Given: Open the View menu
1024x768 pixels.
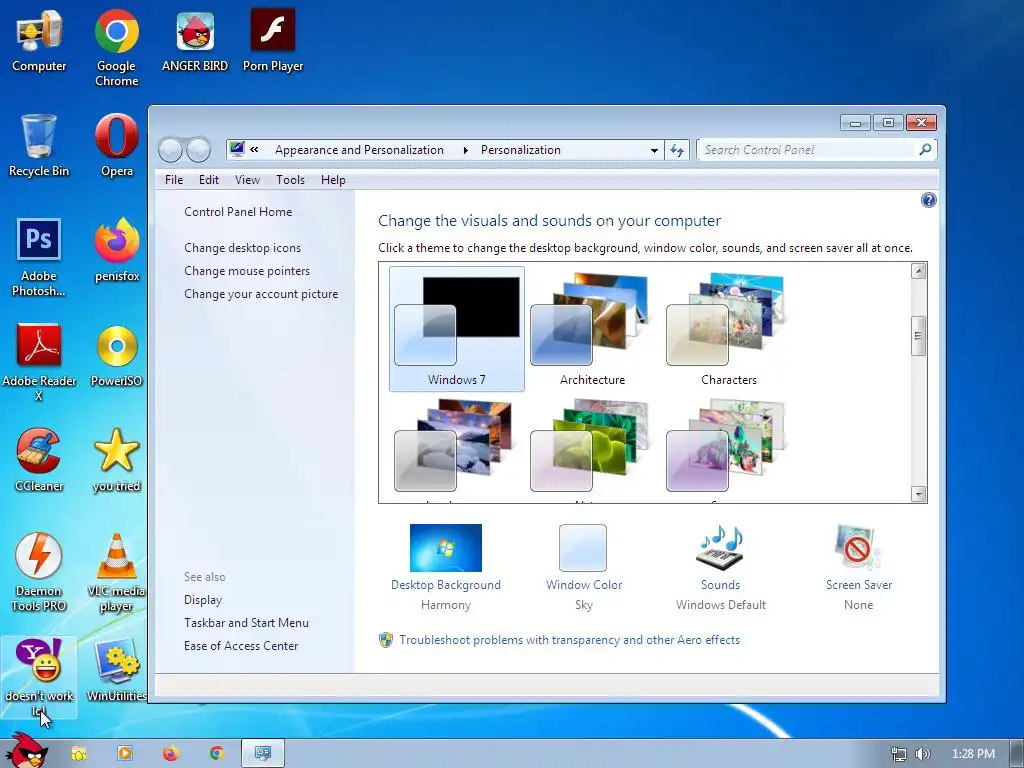Looking at the screenshot, I should click(x=248, y=180).
